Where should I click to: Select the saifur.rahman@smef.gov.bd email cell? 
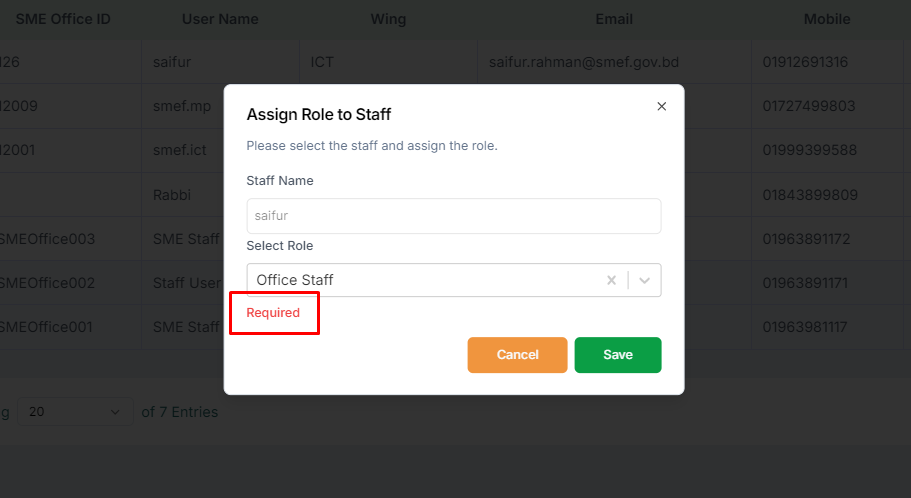coord(584,62)
